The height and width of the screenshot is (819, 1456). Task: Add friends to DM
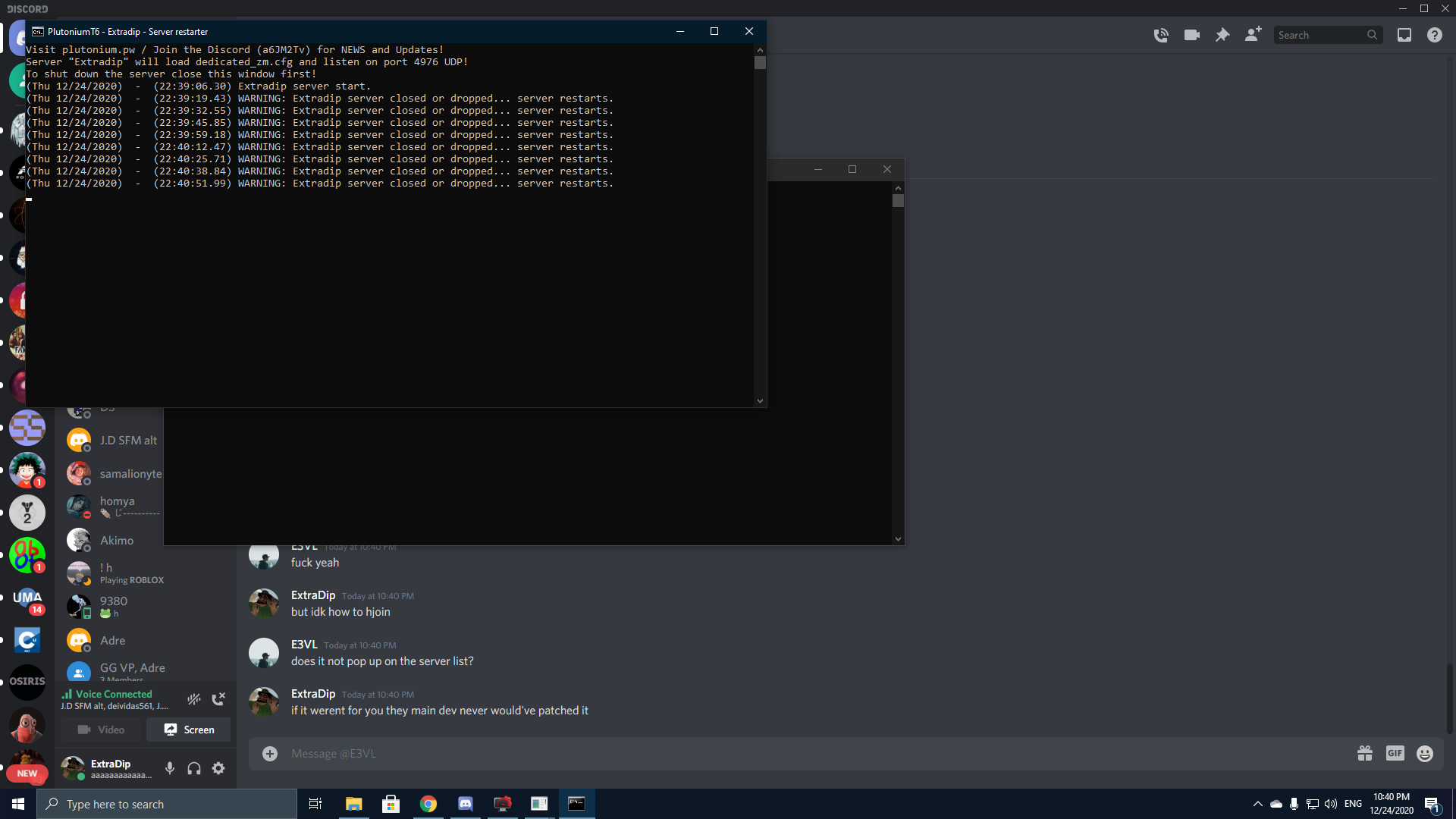point(1253,35)
